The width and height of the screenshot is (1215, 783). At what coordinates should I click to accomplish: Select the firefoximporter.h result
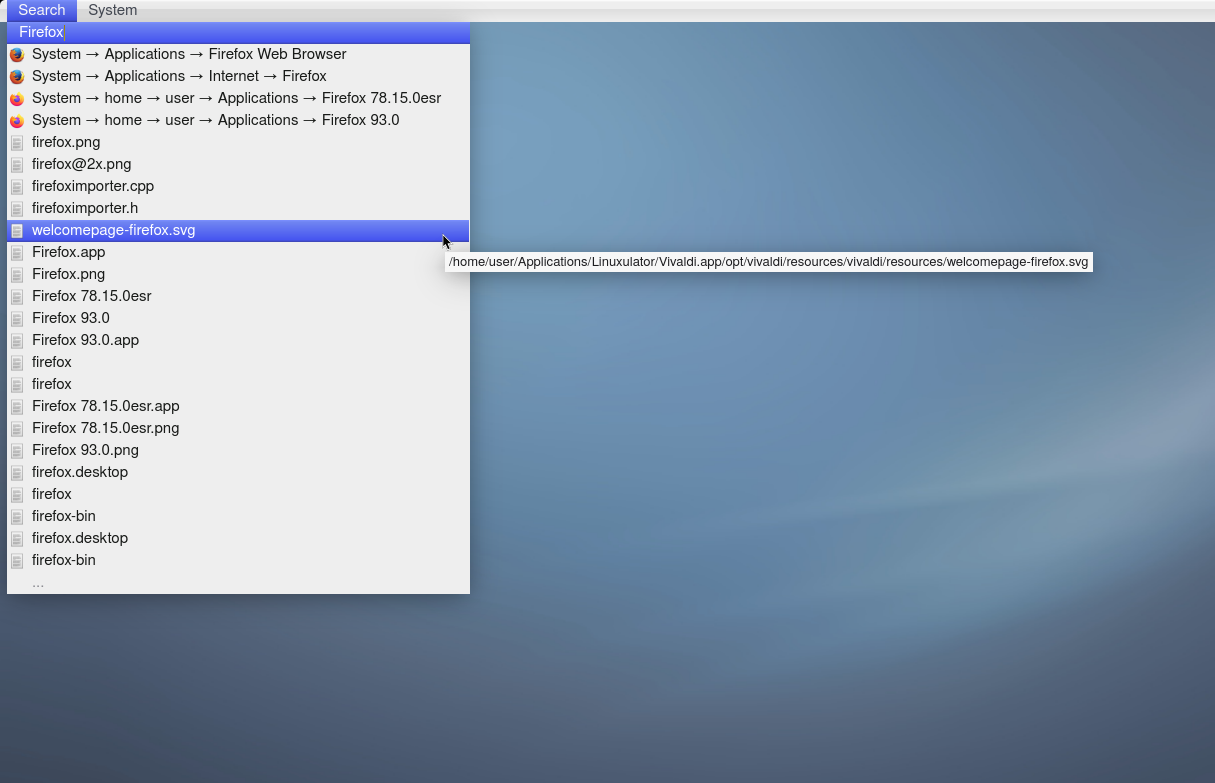pyautogui.click(x=85, y=208)
